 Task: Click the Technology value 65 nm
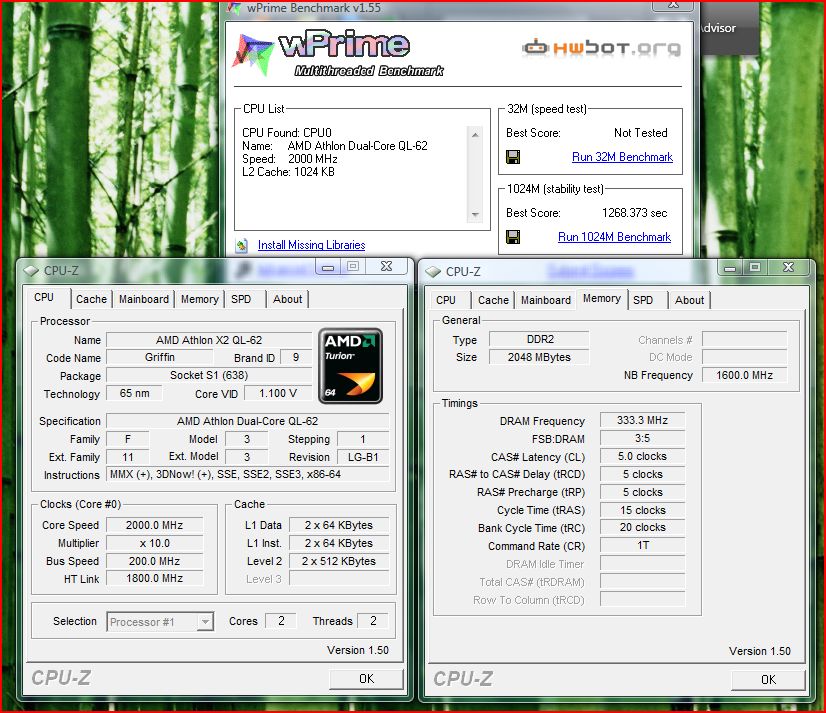pyautogui.click(x=134, y=394)
